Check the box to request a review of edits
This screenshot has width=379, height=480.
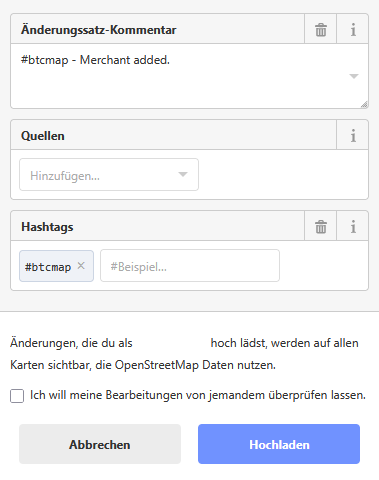coord(17,396)
